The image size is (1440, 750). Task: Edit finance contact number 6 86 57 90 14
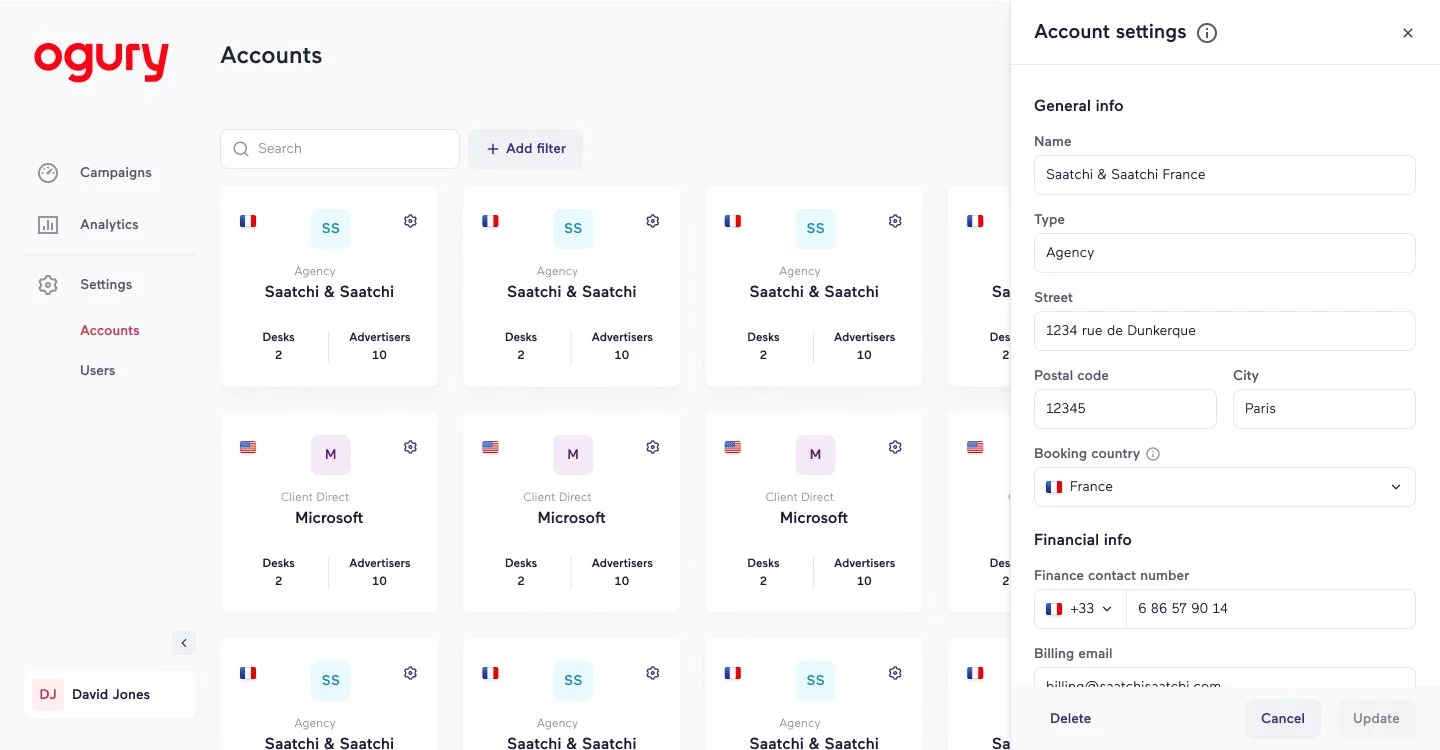click(x=1271, y=609)
